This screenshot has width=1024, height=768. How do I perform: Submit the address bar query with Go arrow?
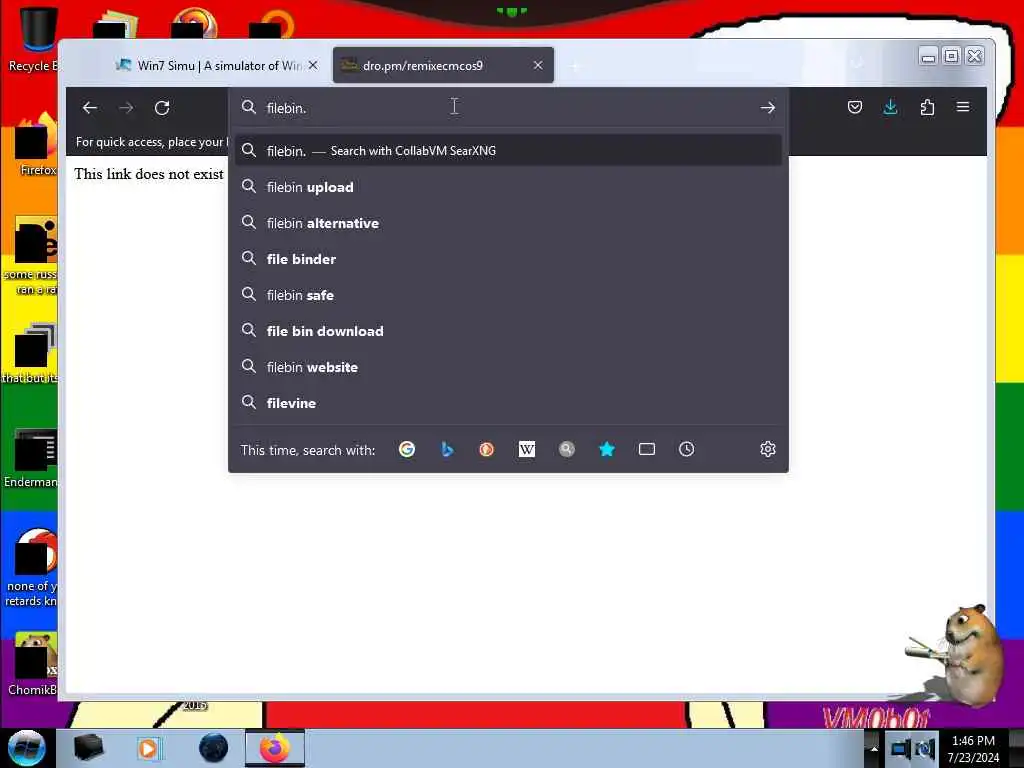point(767,108)
